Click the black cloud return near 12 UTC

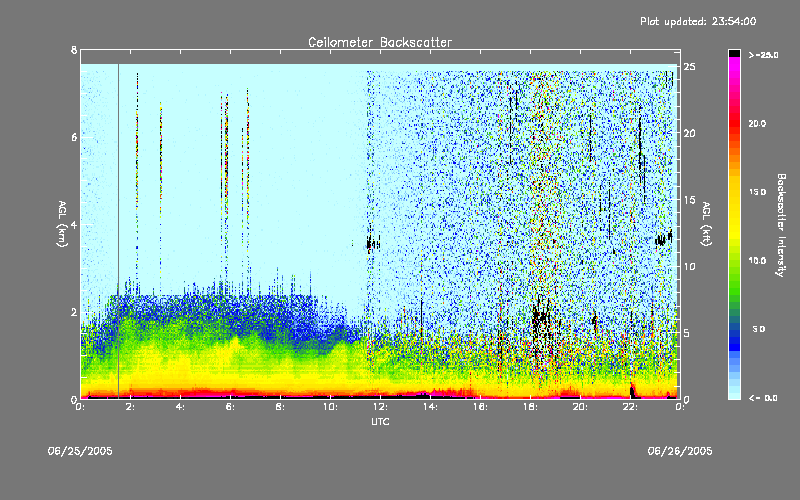tap(373, 244)
